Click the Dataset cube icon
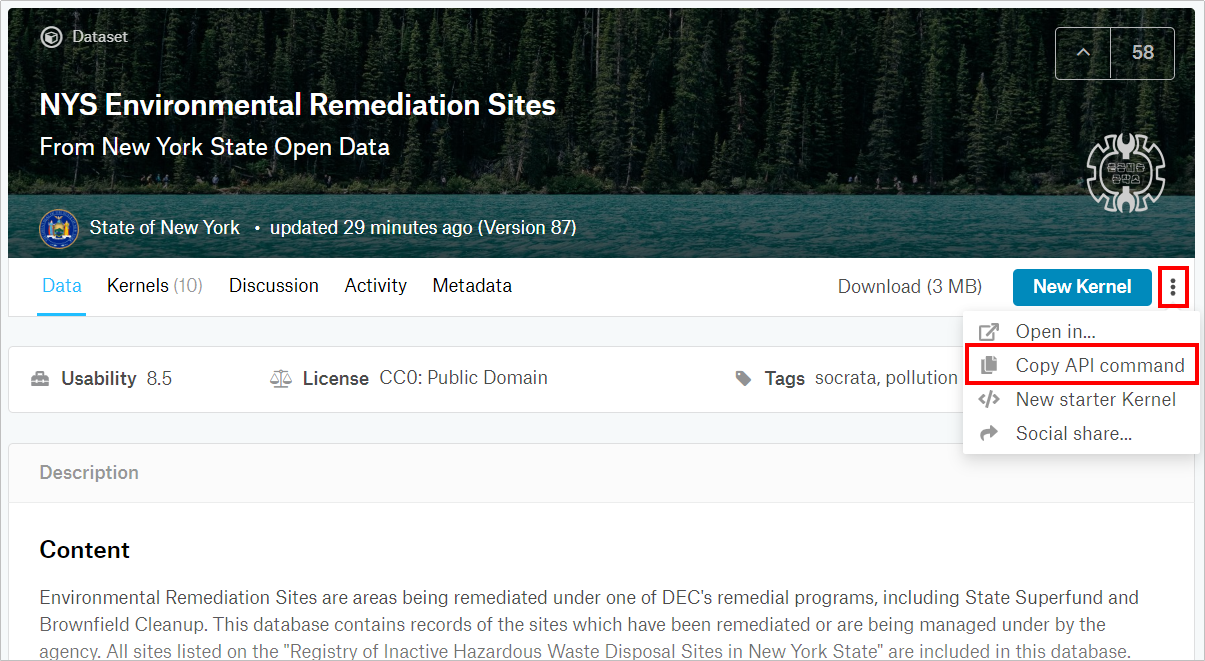Image resolution: width=1205 pixels, height=661 pixels. click(51, 37)
